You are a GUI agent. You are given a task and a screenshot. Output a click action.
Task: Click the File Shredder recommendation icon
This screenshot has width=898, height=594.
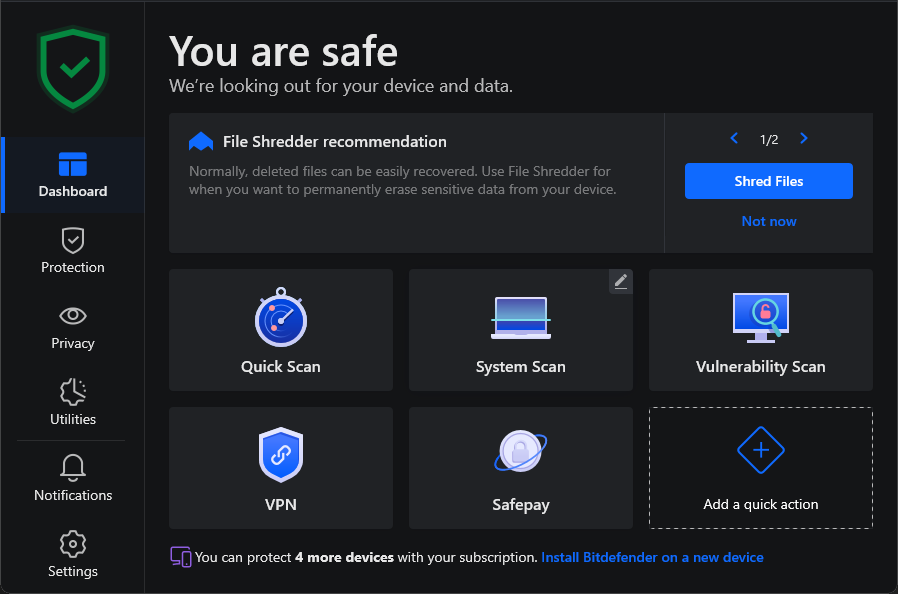(201, 141)
